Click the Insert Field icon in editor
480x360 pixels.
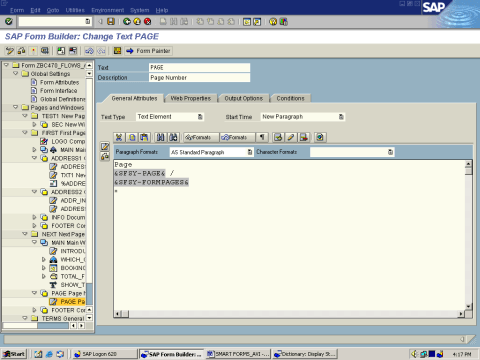tap(278, 137)
